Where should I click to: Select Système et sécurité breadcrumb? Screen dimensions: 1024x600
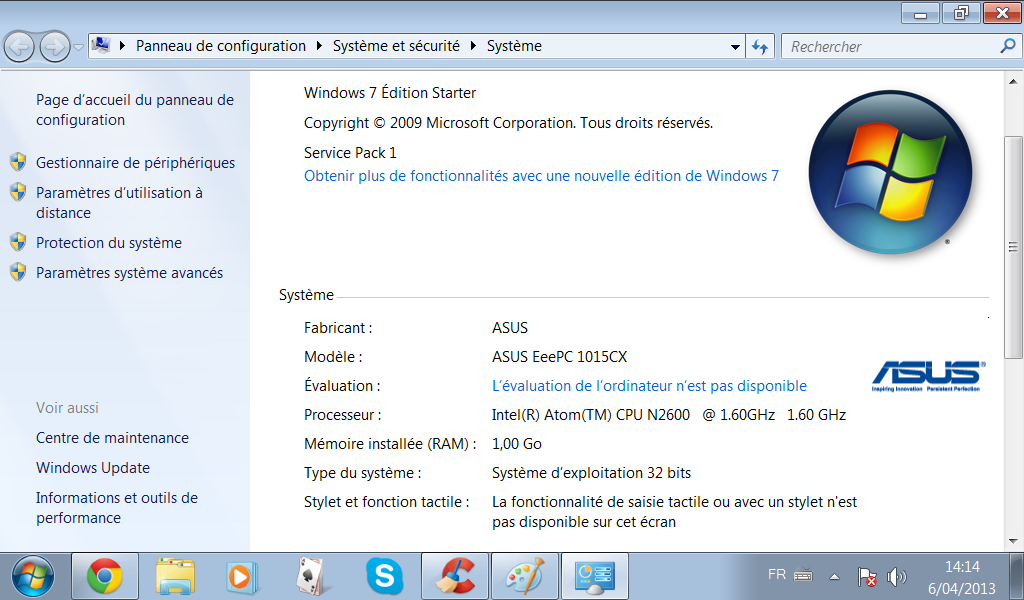[396, 46]
